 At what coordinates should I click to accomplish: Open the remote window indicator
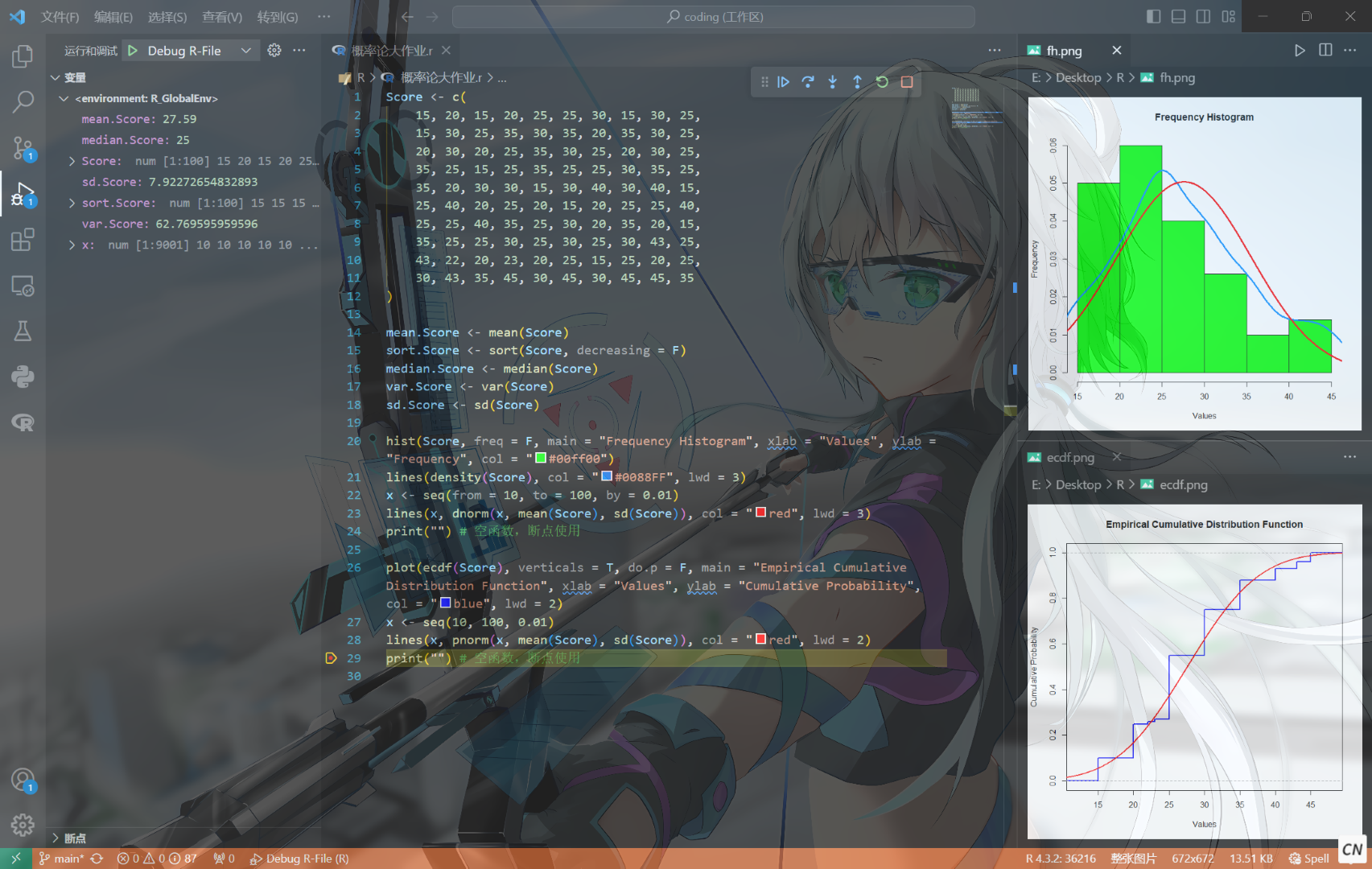tap(16, 859)
